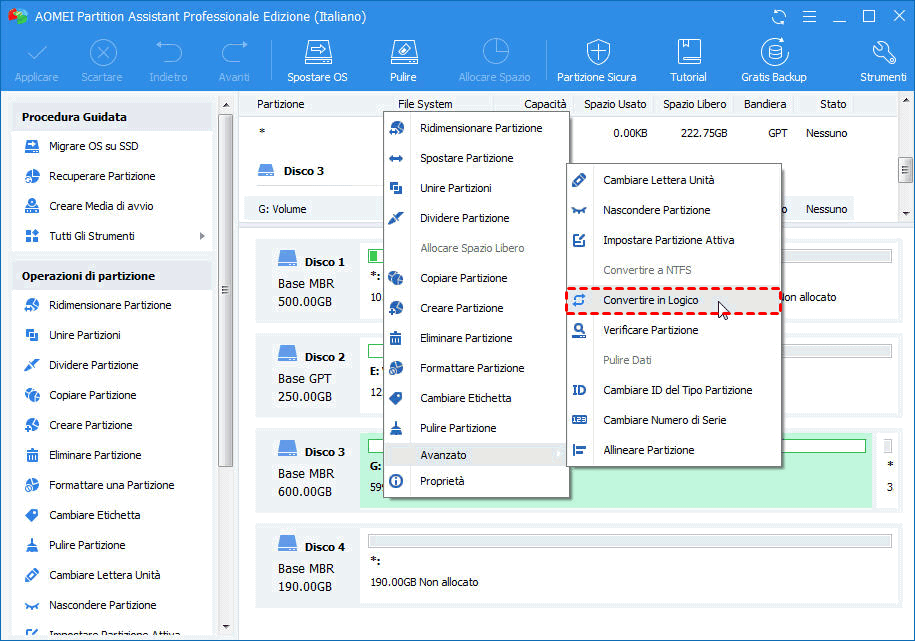Click the Bandiera column header
This screenshot has width=915, height=641.
764,104
